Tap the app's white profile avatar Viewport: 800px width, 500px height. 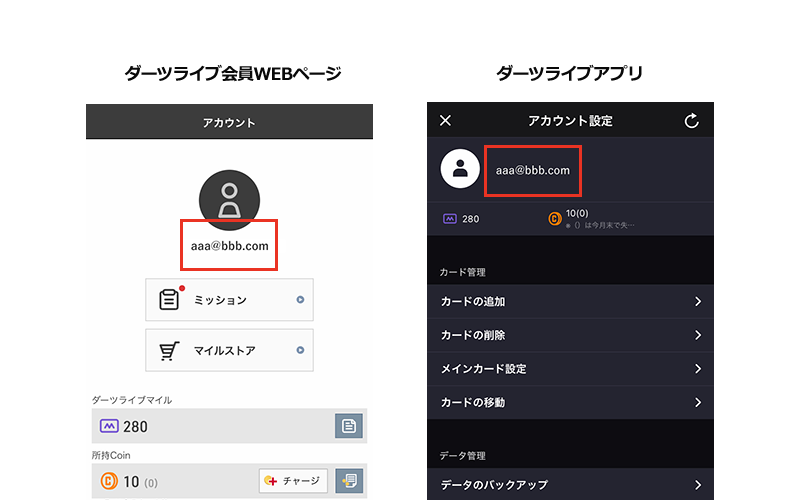(x=460, y=169)
